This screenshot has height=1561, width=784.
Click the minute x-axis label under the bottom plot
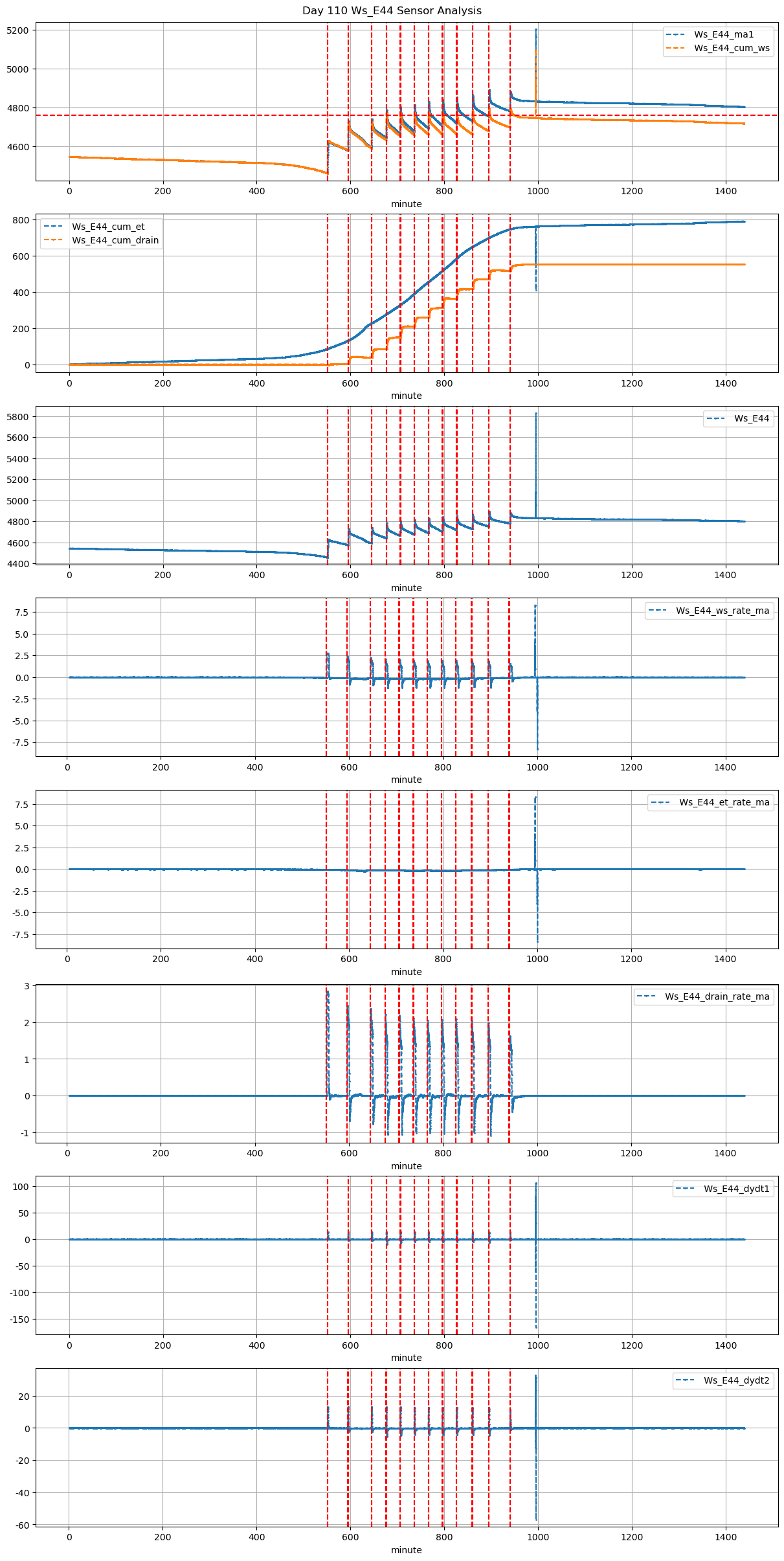click(406, 1550)
